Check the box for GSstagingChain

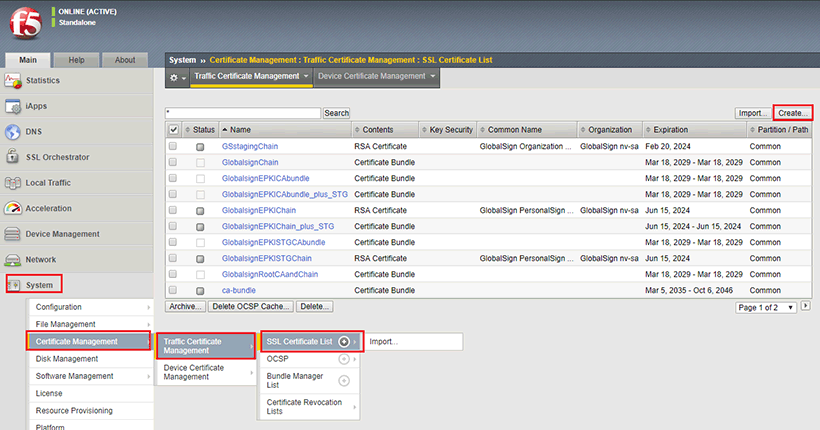[x=173, y=146]
